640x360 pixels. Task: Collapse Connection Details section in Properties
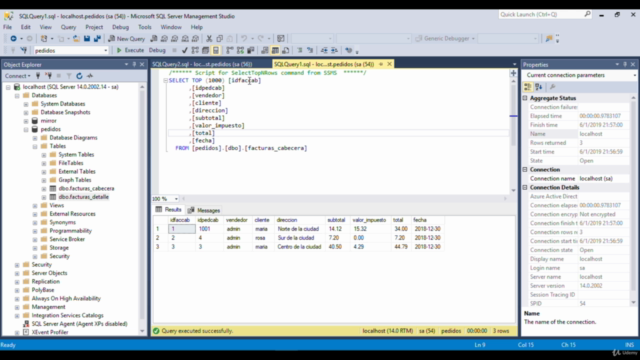(525, 187)
